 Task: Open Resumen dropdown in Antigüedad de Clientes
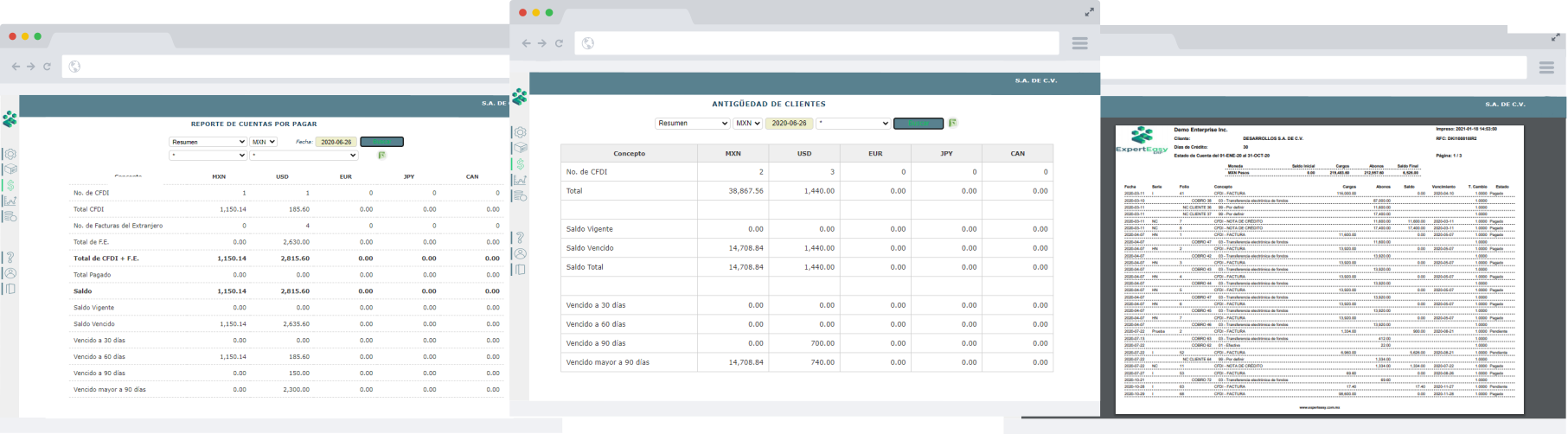[692, 124]
